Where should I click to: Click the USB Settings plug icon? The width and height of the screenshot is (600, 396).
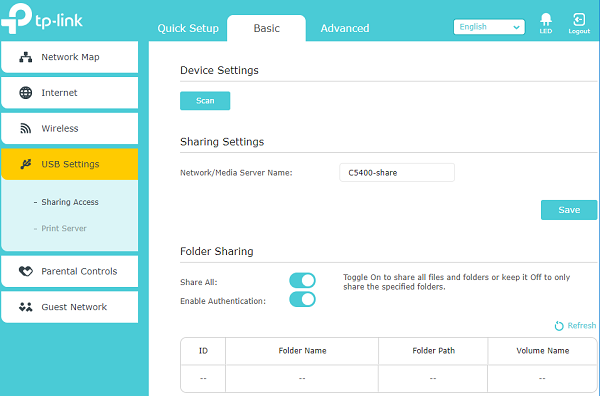(26, 164)
